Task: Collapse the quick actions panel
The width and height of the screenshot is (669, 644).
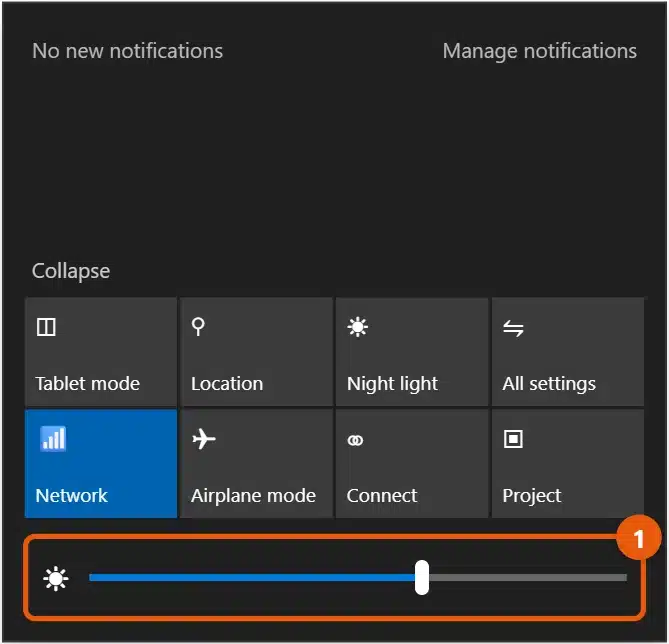Action: 71,271
